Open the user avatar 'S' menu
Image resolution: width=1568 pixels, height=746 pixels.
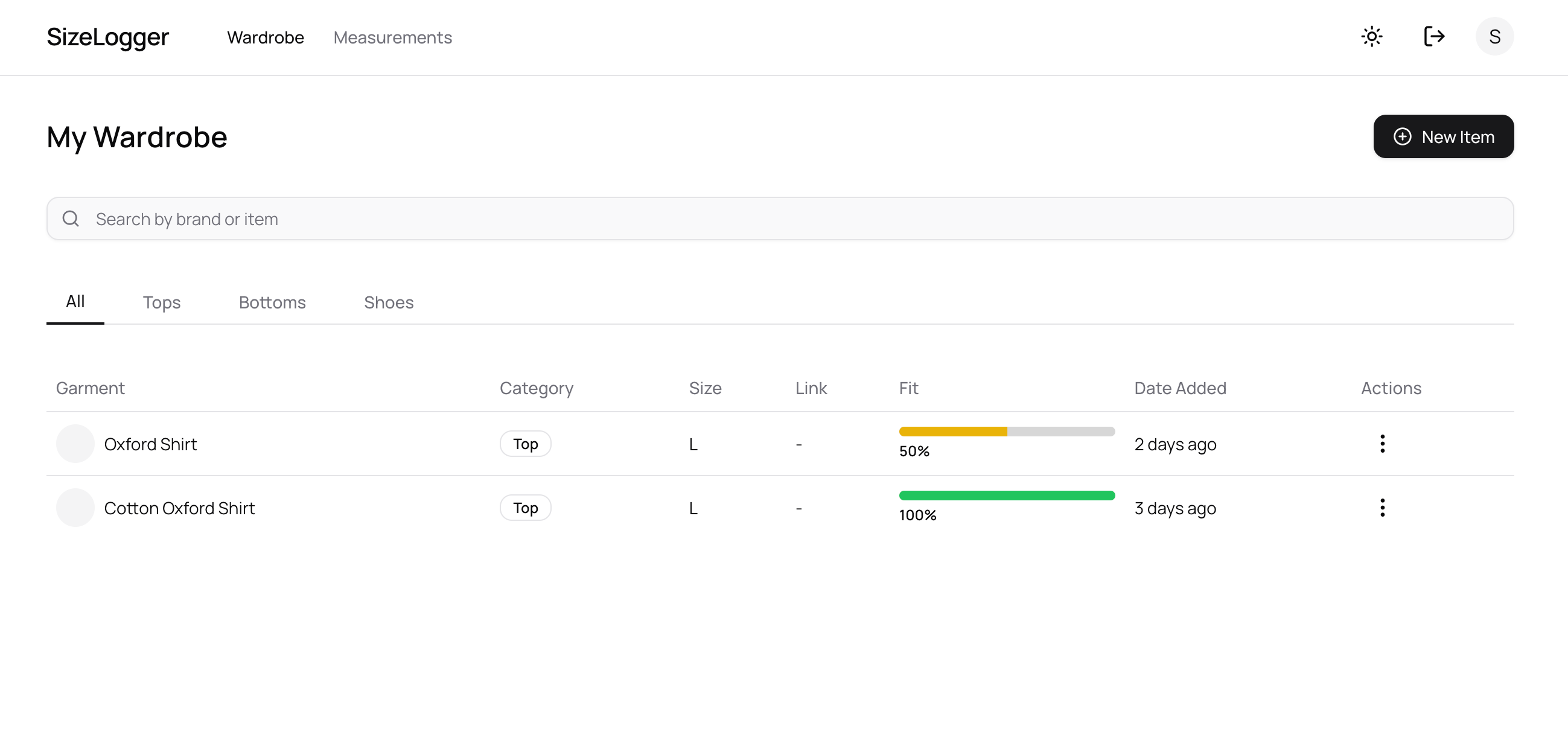pos(1494,36)
